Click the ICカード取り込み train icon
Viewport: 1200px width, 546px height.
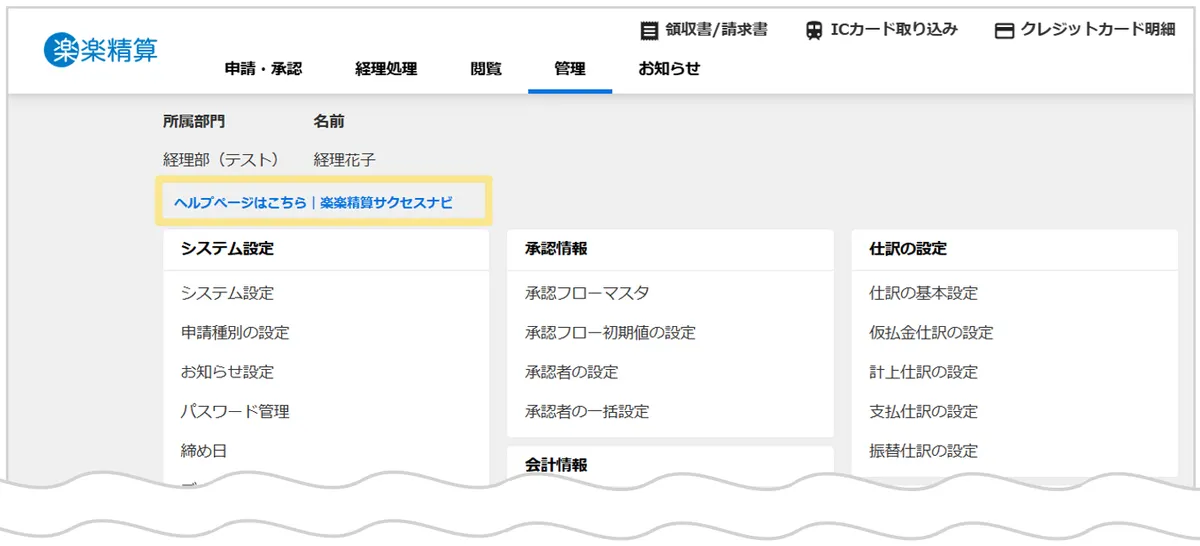click(x=814, y=30)
